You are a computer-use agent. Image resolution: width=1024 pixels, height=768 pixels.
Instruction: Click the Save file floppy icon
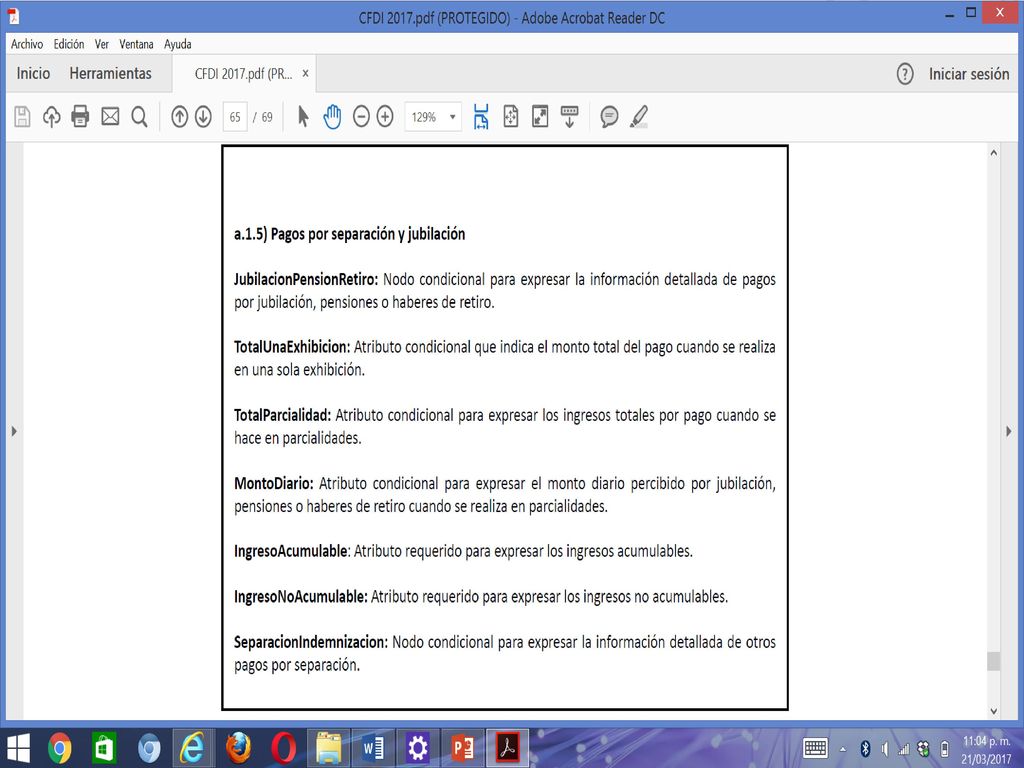coord(22,117)
